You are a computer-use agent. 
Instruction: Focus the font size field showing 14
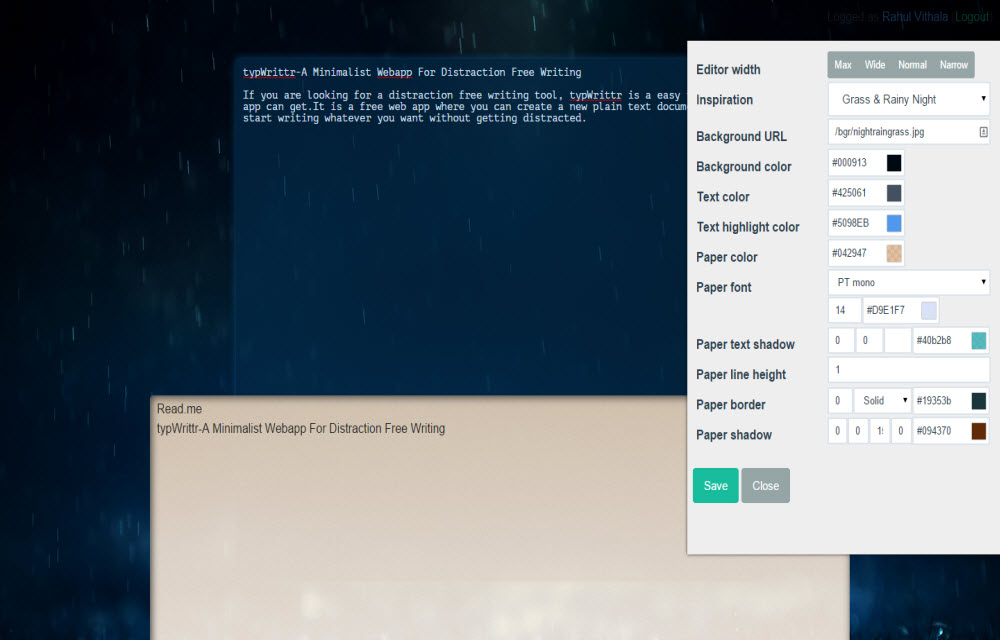[844, 310]
